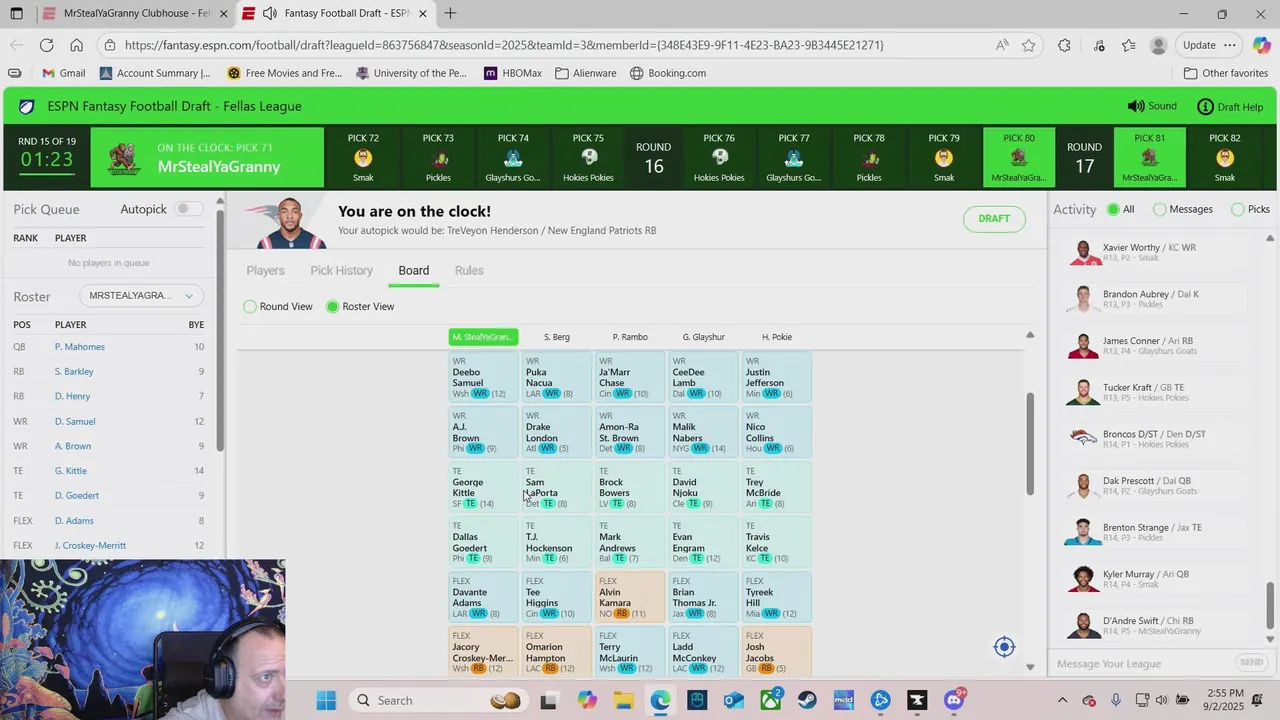Open Outlook from taskbar
This screenshot has width=1280, height=720.
coord(734,700)
